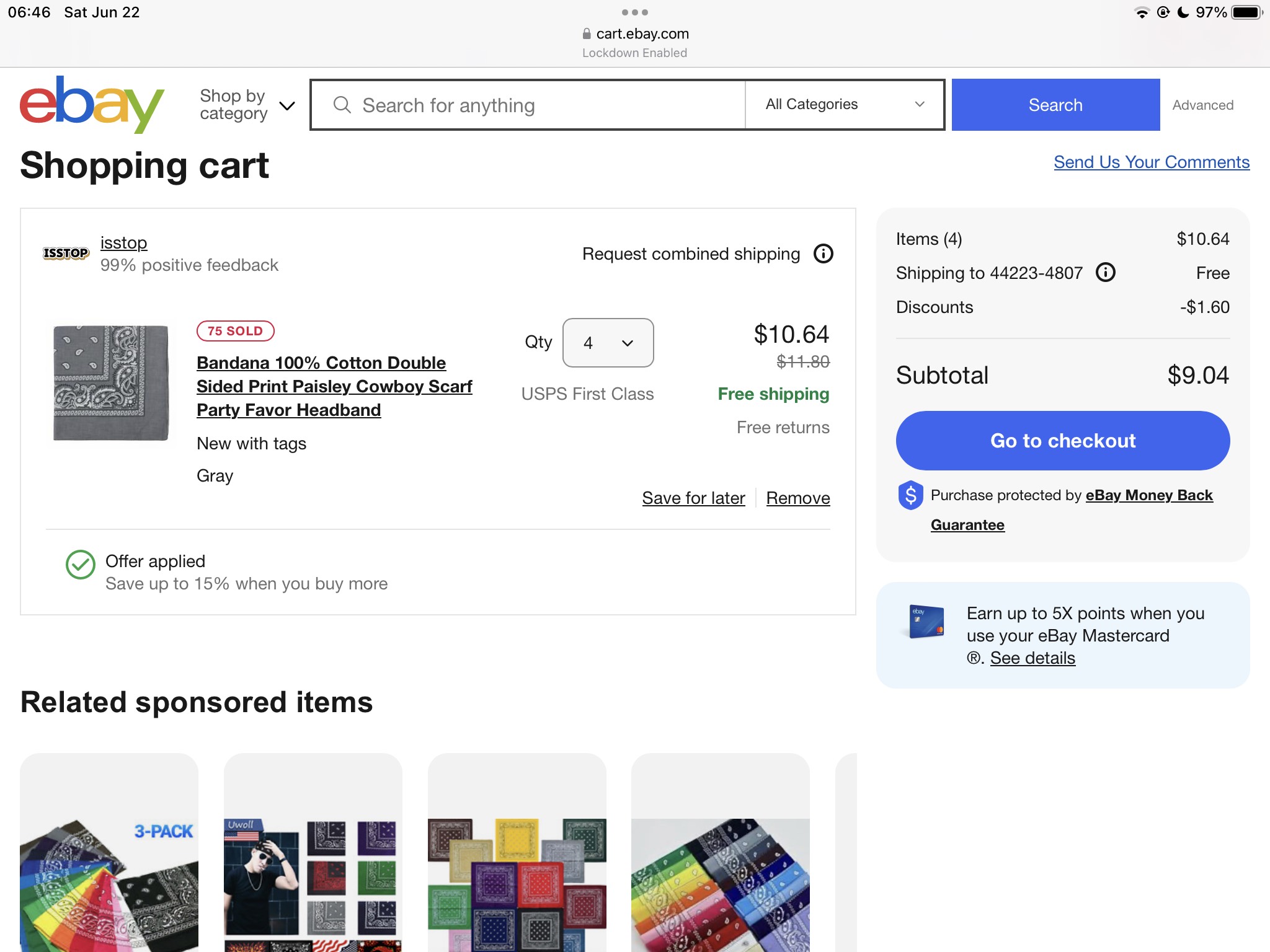The image size is (1270, 952).
Task: Click the shipping zip code info icon
Action: pos(1105,272)
